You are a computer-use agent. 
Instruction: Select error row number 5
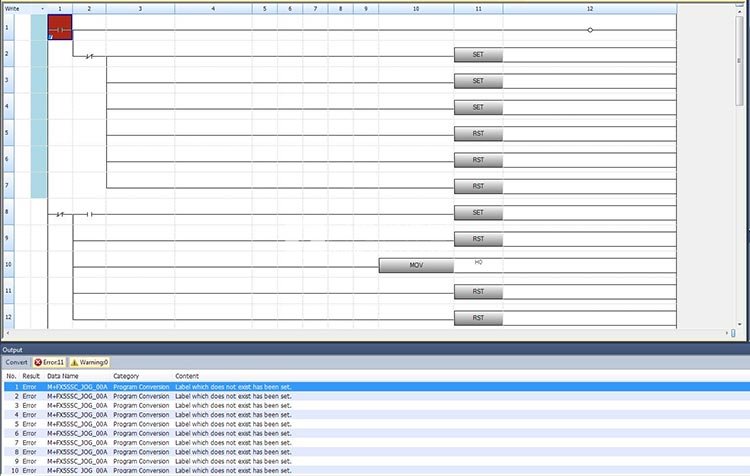click(x=377, y=424)
